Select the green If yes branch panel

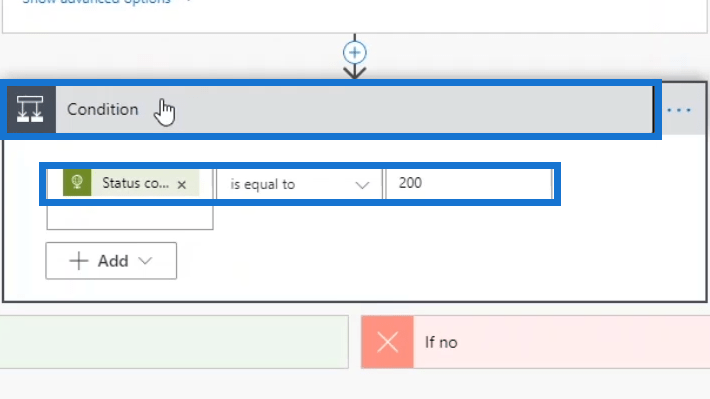point(174,342)
